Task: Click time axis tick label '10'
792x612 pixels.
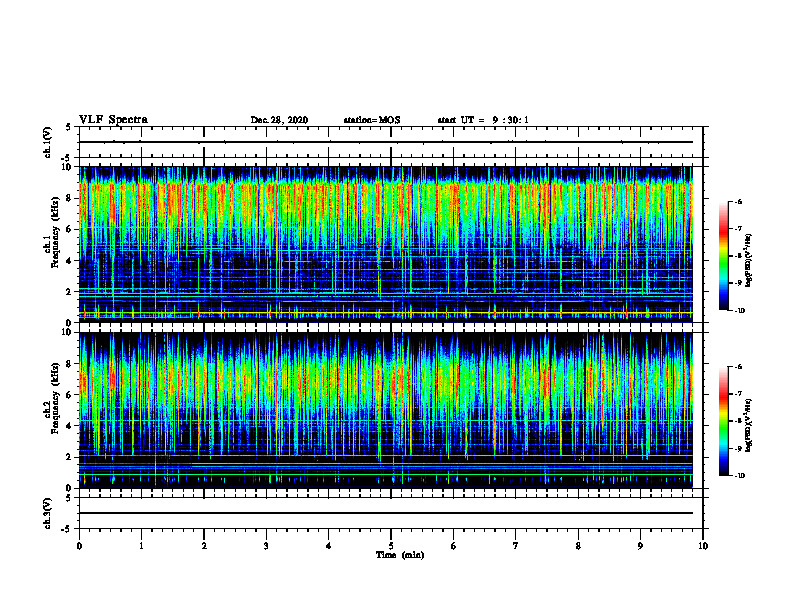Action: [703, 546]
